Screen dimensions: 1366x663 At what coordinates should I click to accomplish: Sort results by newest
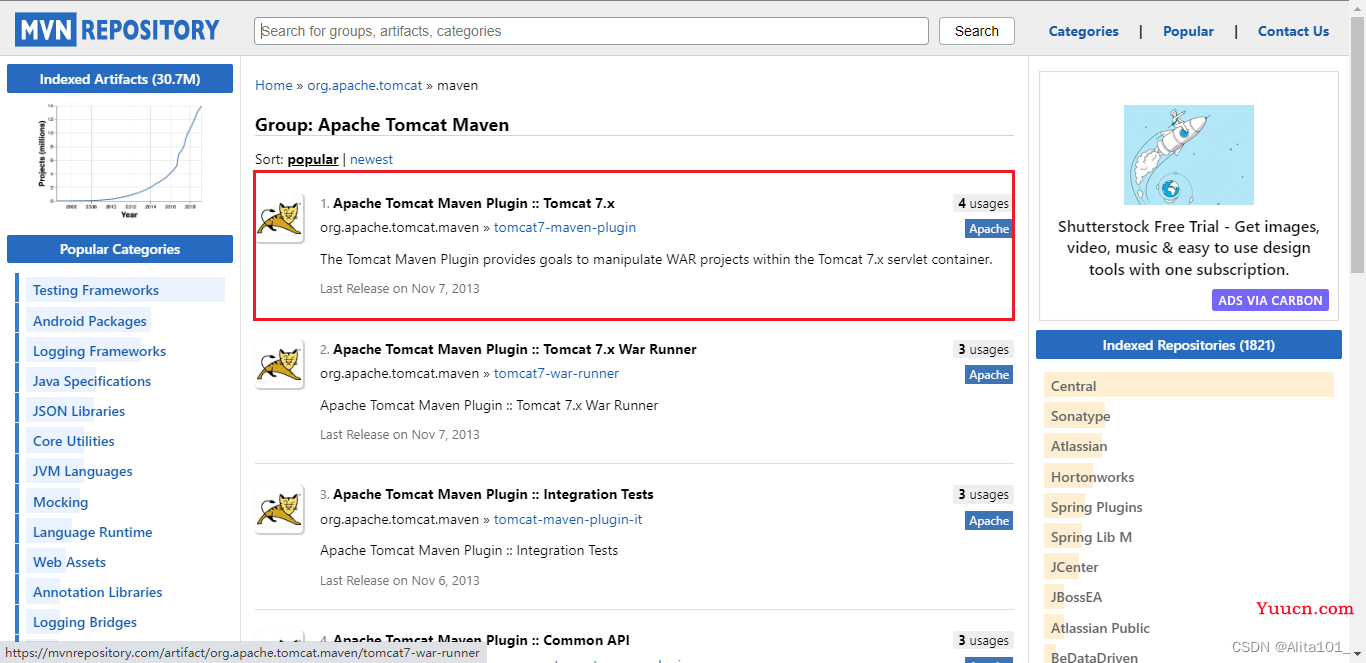pos(371,159)
